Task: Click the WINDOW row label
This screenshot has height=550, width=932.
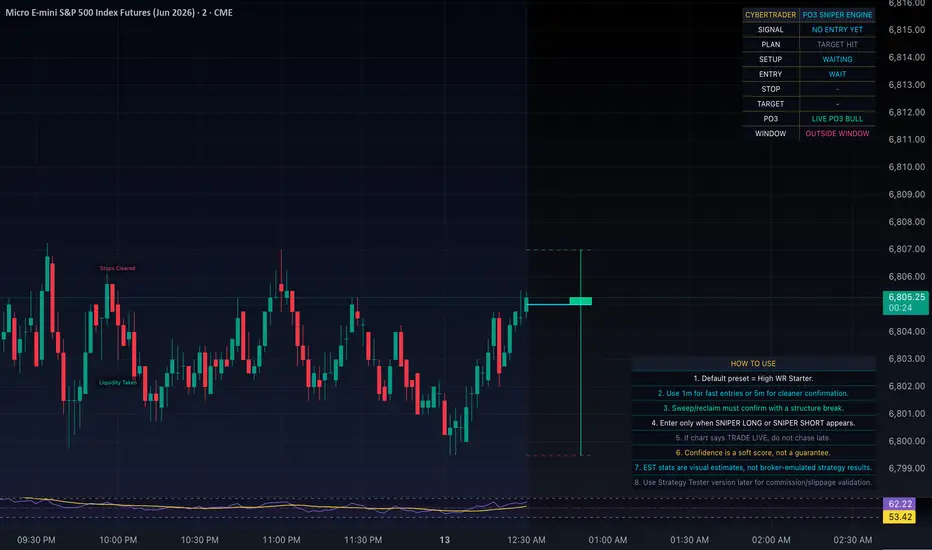Action: click(770, 134)
